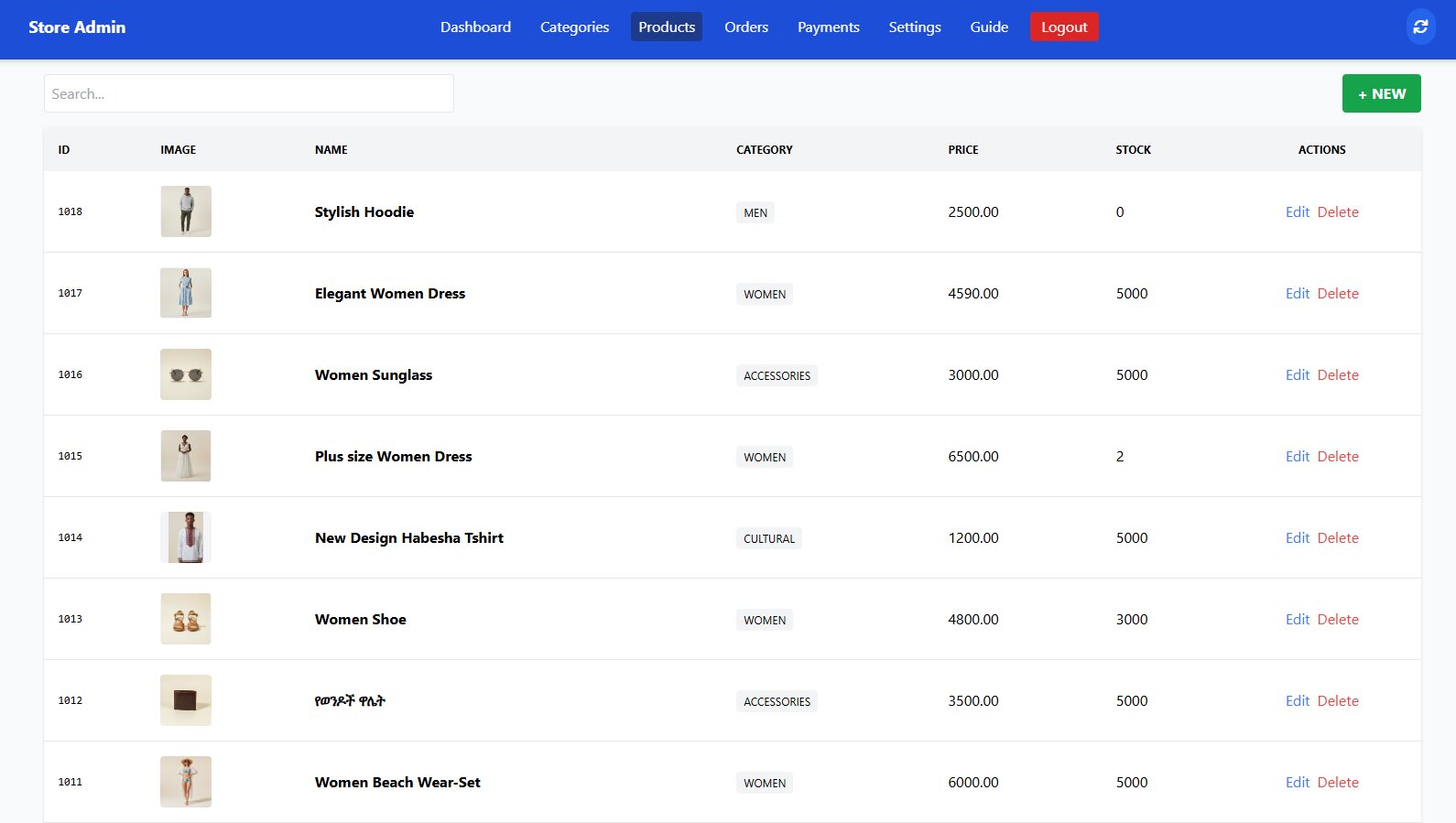Click the New Design Habesha Tshirt image
Image resolution: width=1456 pixels, height=823 pixels.
click(186, 537)
